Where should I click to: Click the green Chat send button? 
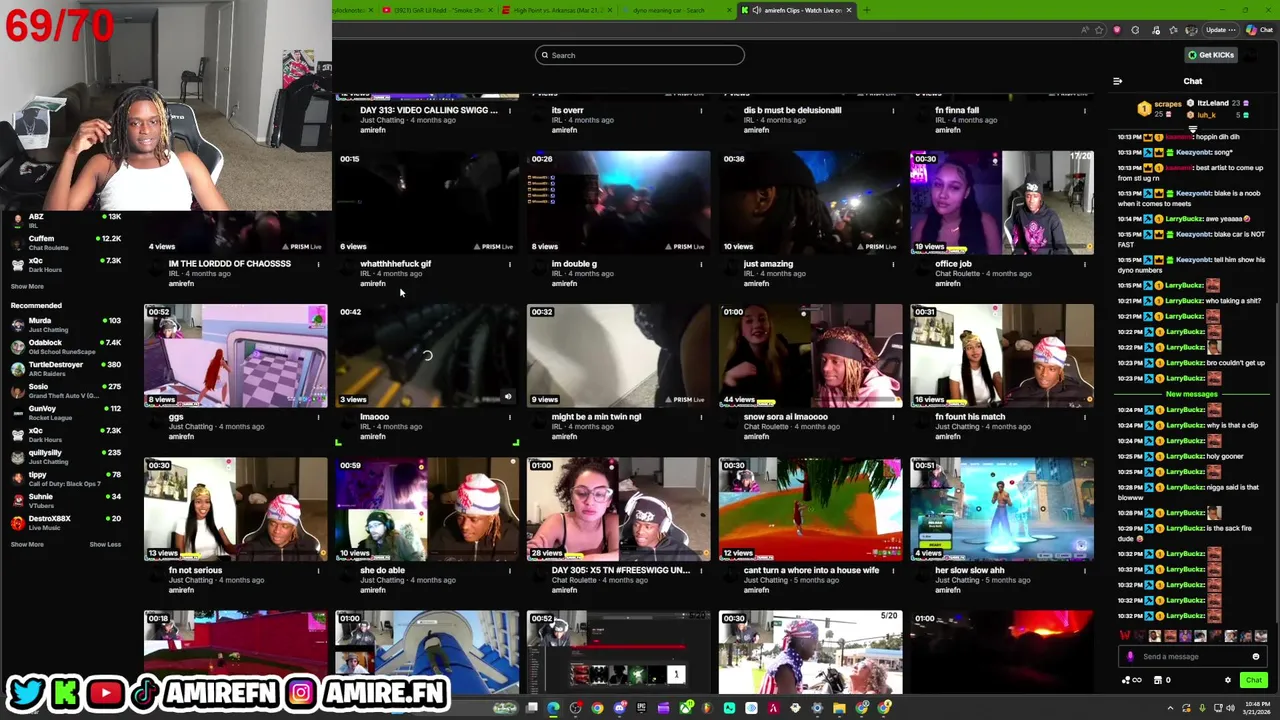[1253, 680]
